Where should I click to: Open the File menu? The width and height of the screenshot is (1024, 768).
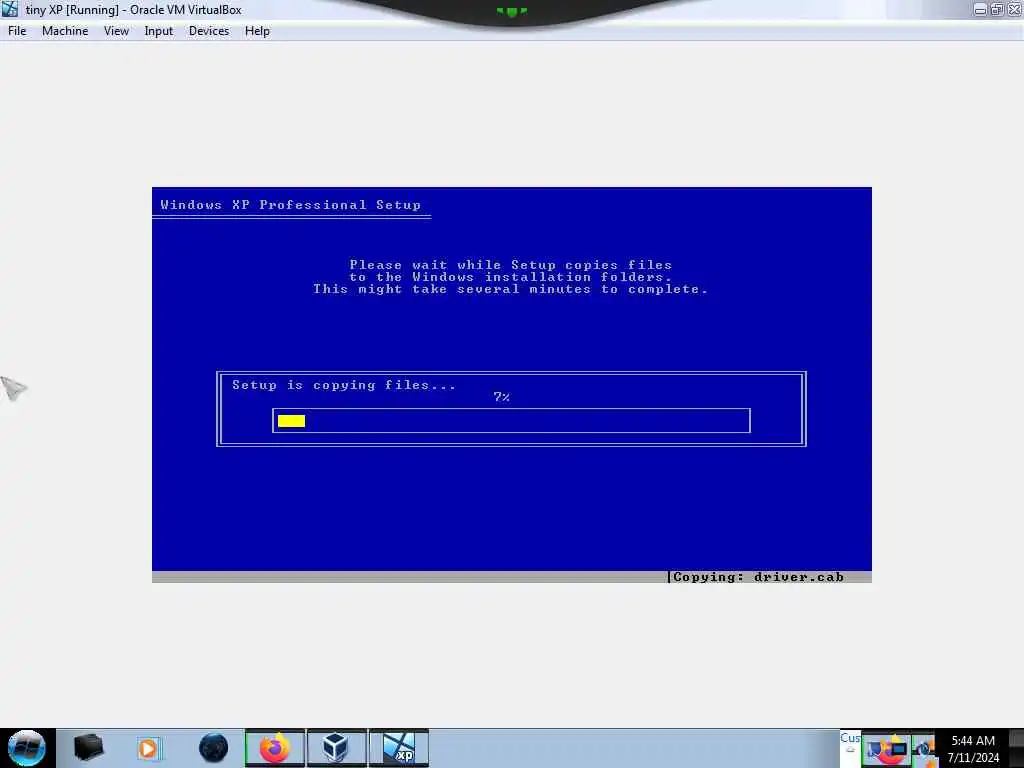point(17,31)
